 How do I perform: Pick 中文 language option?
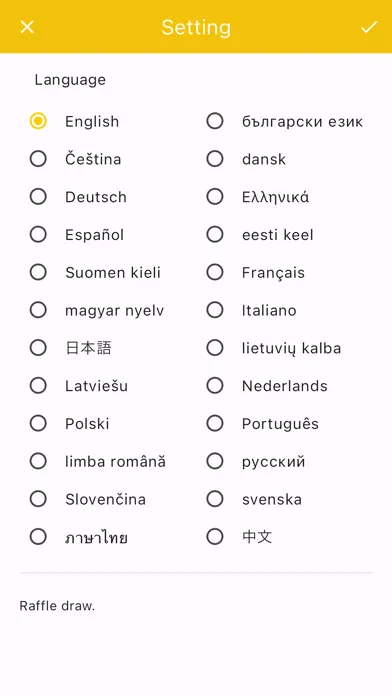tap(215, 537)
